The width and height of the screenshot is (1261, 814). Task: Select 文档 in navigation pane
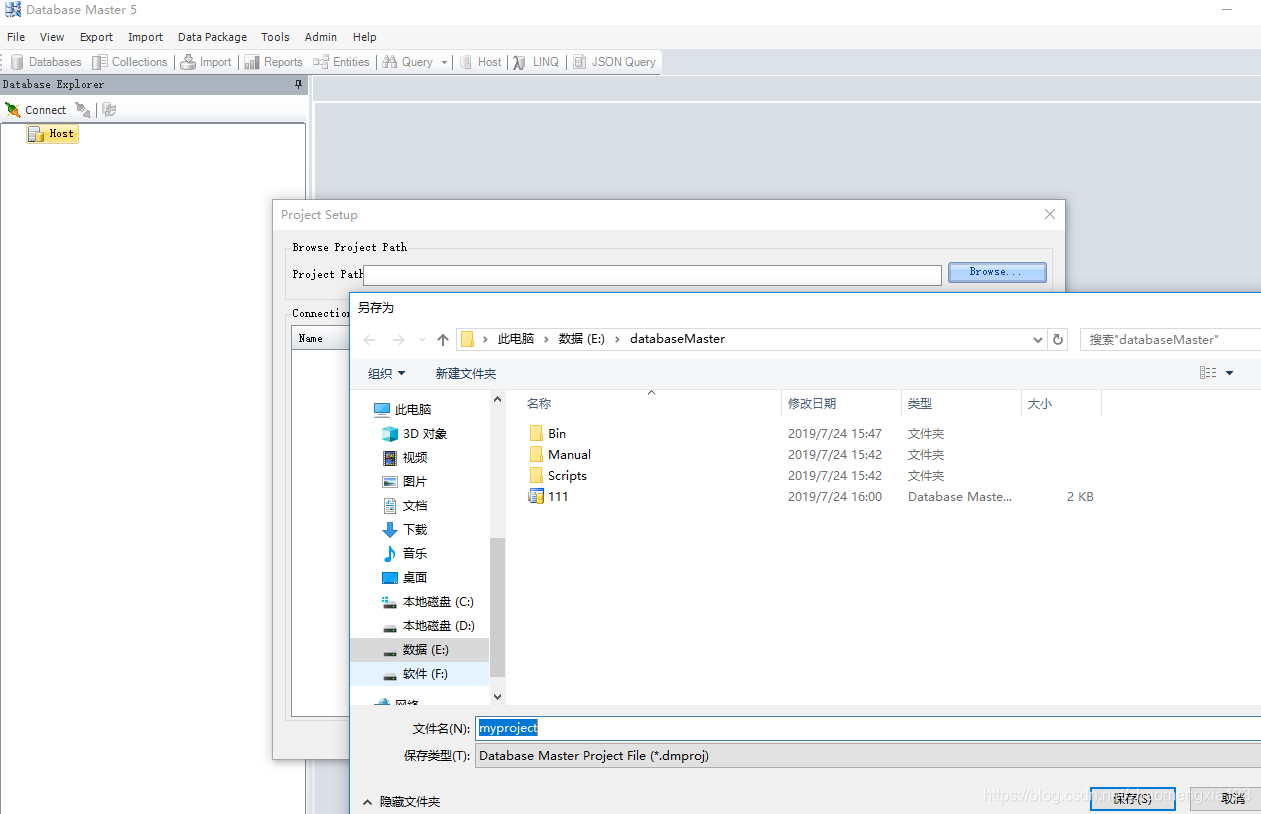pyautogui.click(x=405, y=506)
